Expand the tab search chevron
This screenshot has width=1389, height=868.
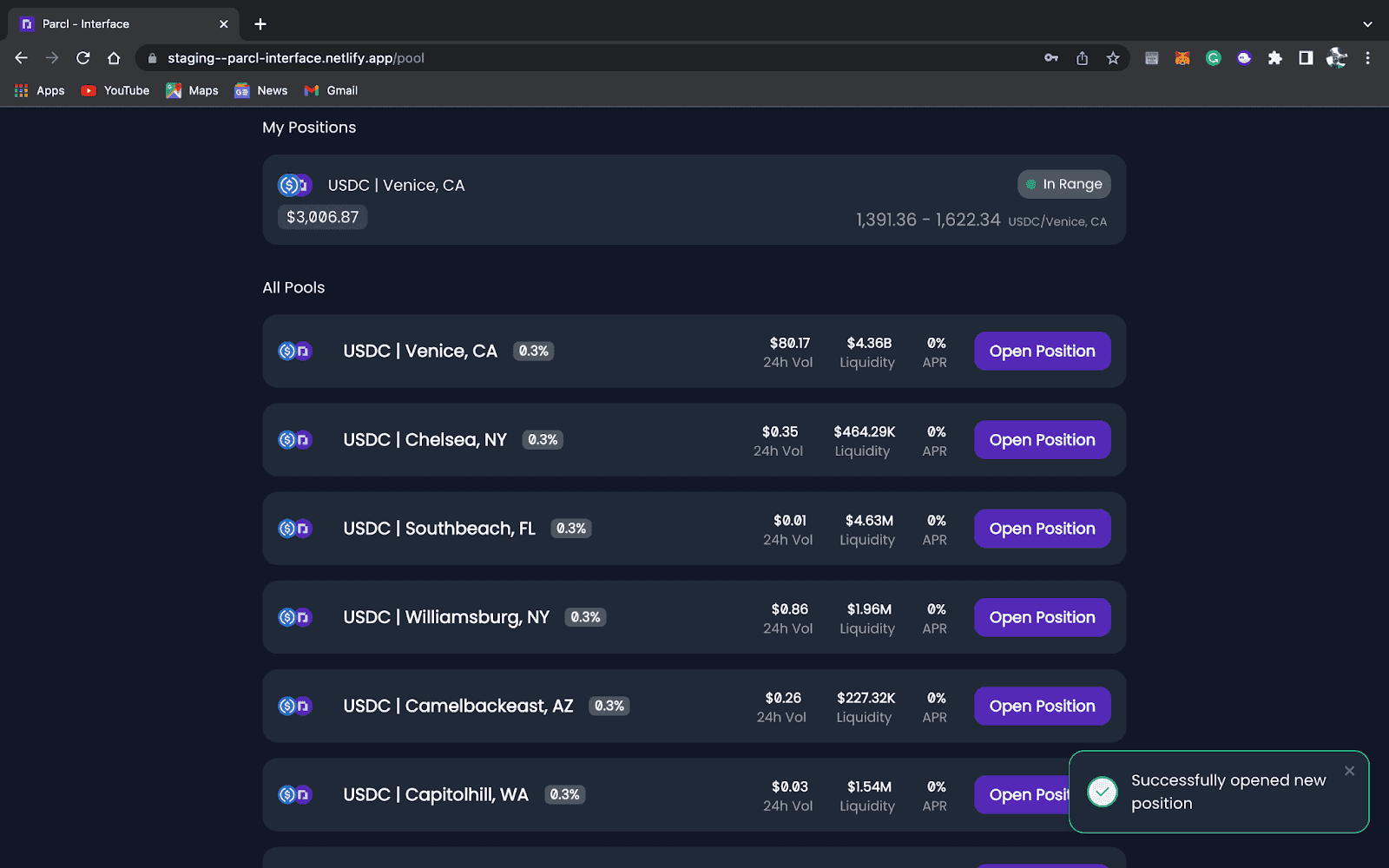pyautogui.click(x=1367, y=24)
